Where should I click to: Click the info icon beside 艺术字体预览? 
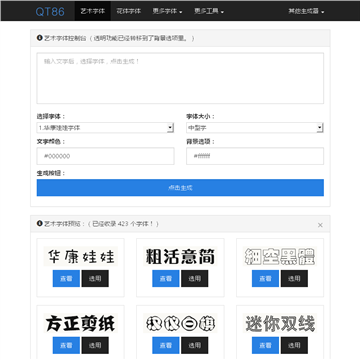click(40, 223)
